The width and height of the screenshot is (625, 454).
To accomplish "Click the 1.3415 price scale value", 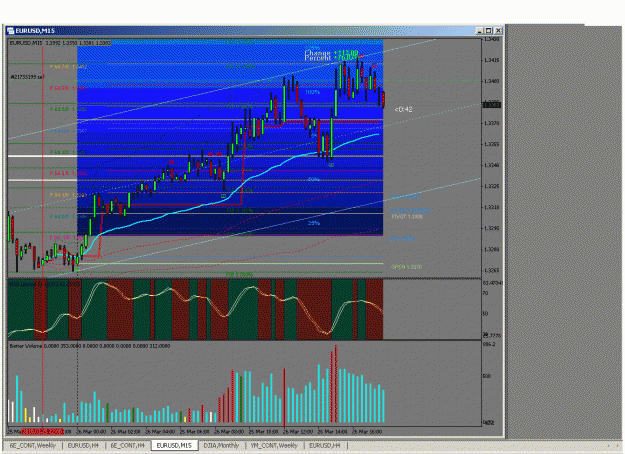I will click(x=491, y=60).
